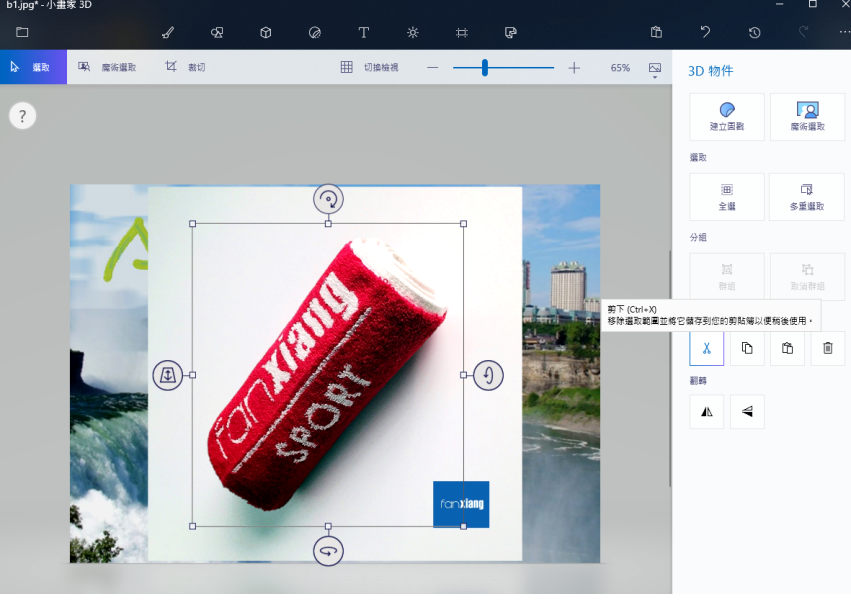Click the zoom slider handle
The height and width of the screenshot is (602, 851).
485,68
